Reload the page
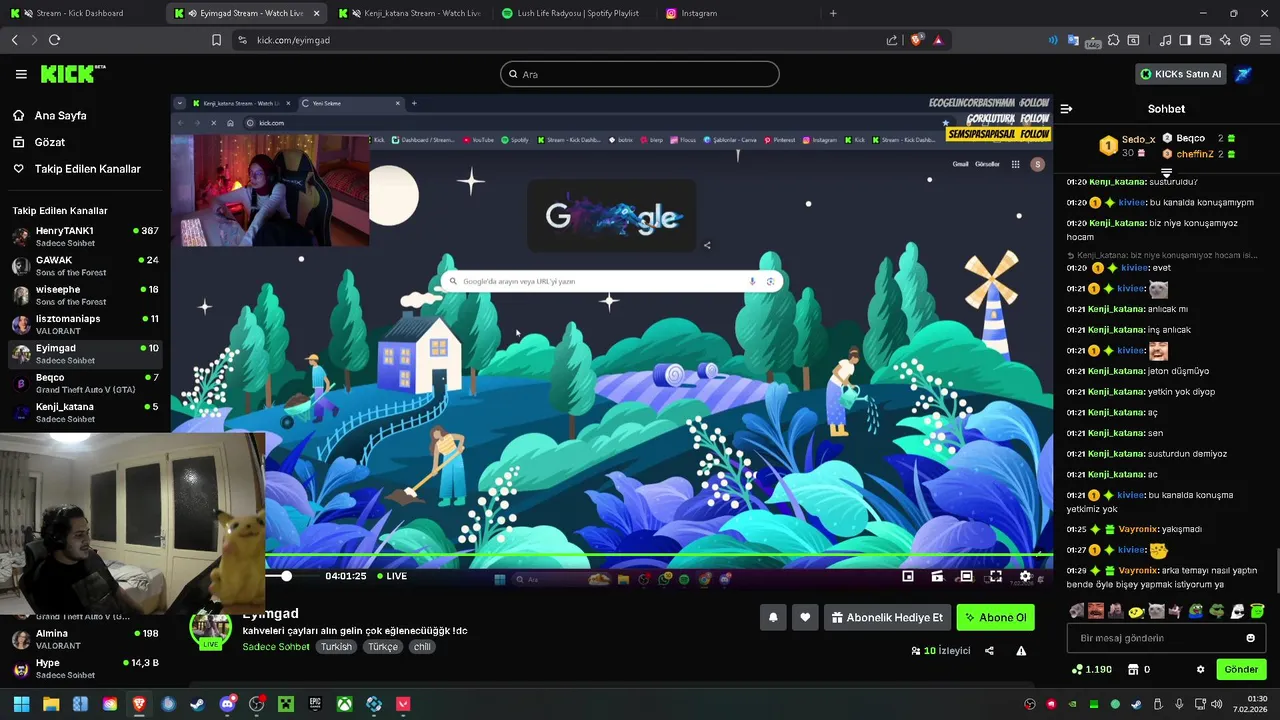The height and width of the screenshot is (720, 1280). 54,40
